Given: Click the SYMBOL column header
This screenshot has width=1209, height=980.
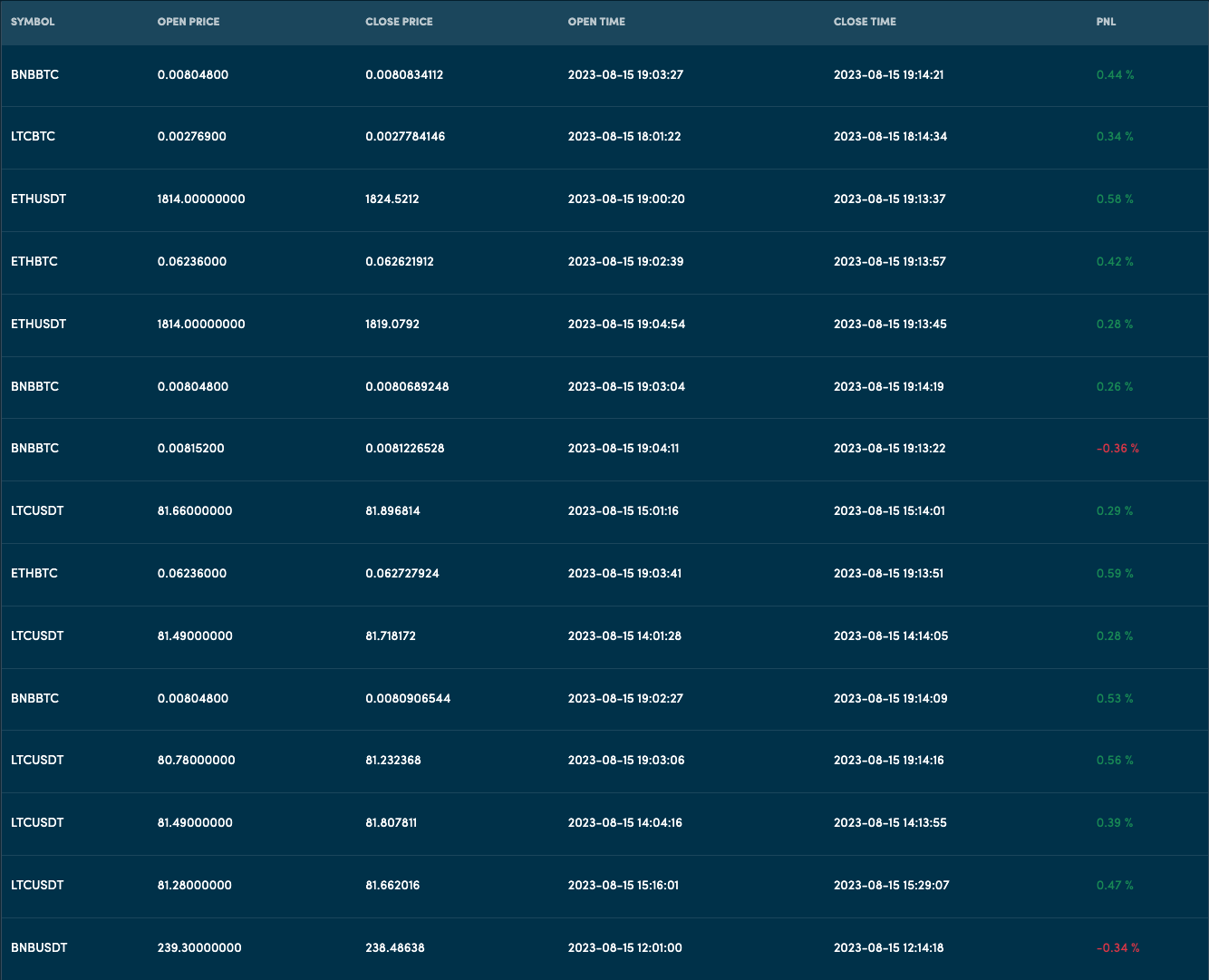Looking at the screenshot, I should 33,22.
